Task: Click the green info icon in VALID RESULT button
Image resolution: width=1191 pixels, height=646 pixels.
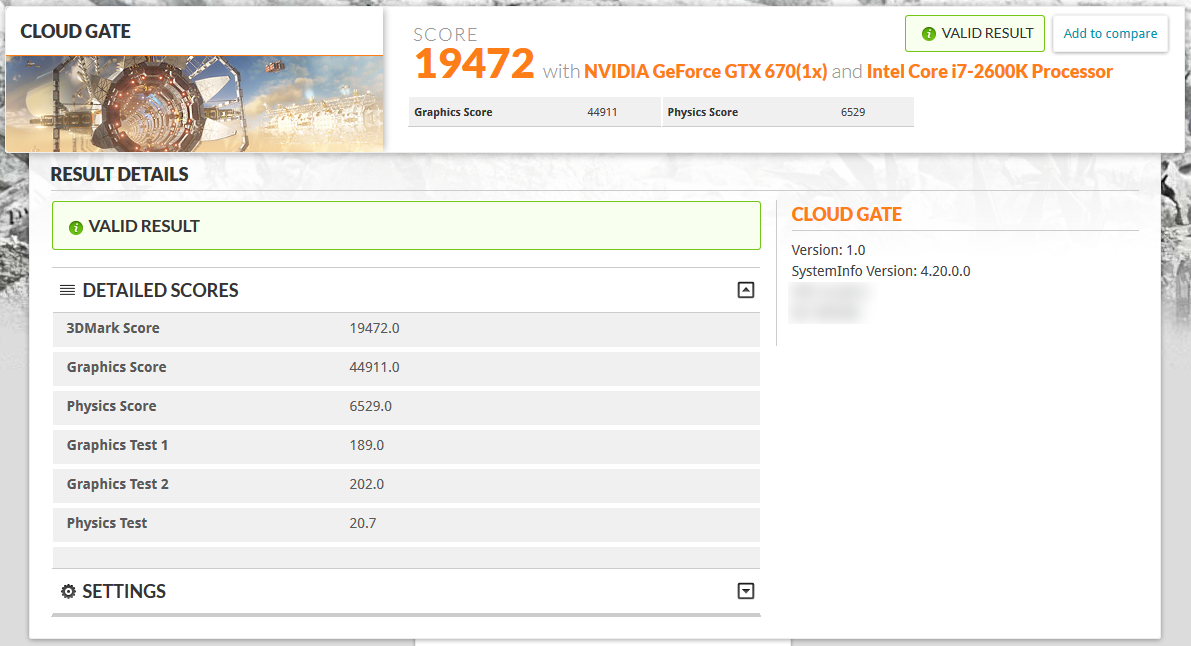Action: click(x=928, y=34)
